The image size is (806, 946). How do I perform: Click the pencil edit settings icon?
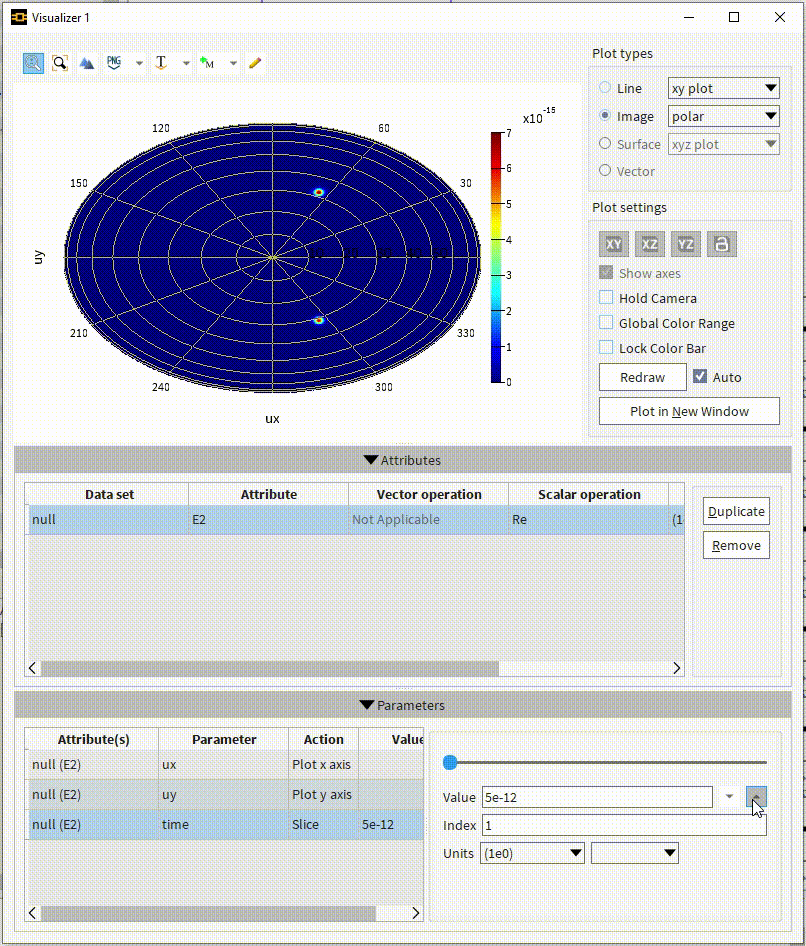coord(255,63)
